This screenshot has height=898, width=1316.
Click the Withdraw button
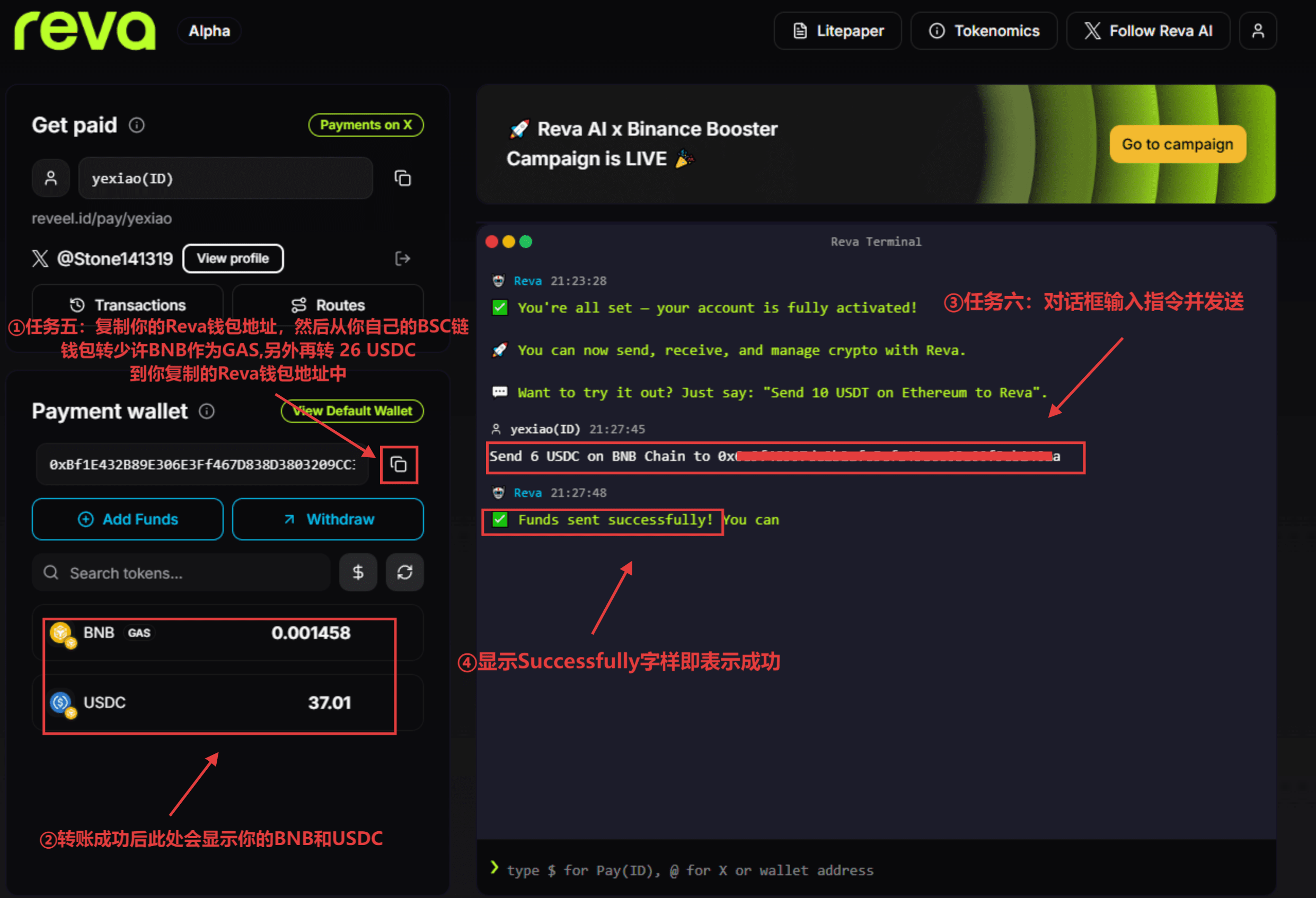[328, 519]
